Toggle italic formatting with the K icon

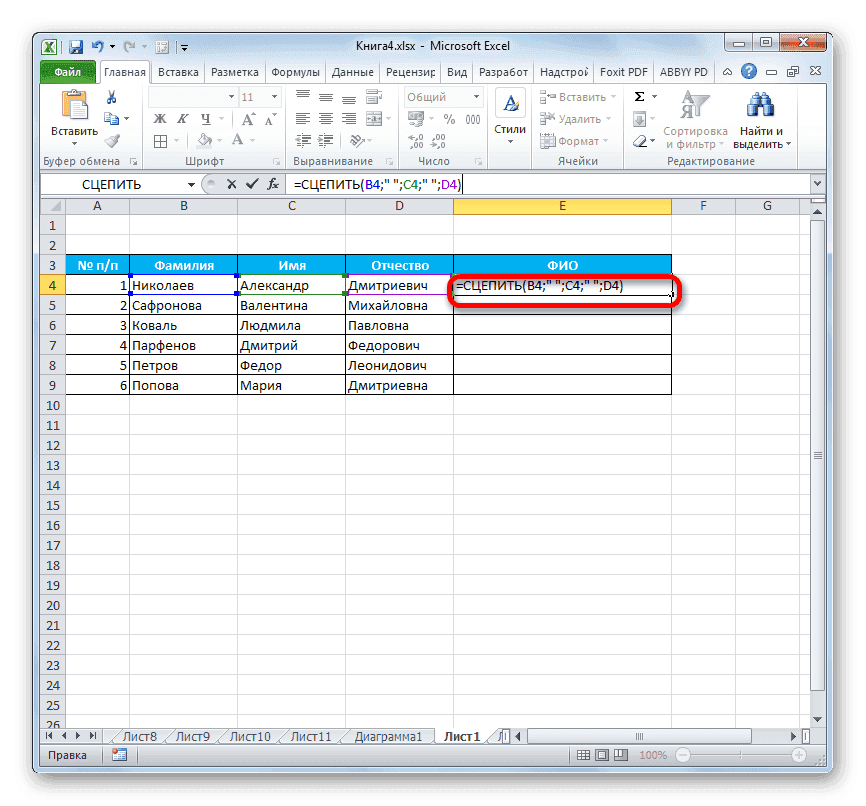point(183,117)
